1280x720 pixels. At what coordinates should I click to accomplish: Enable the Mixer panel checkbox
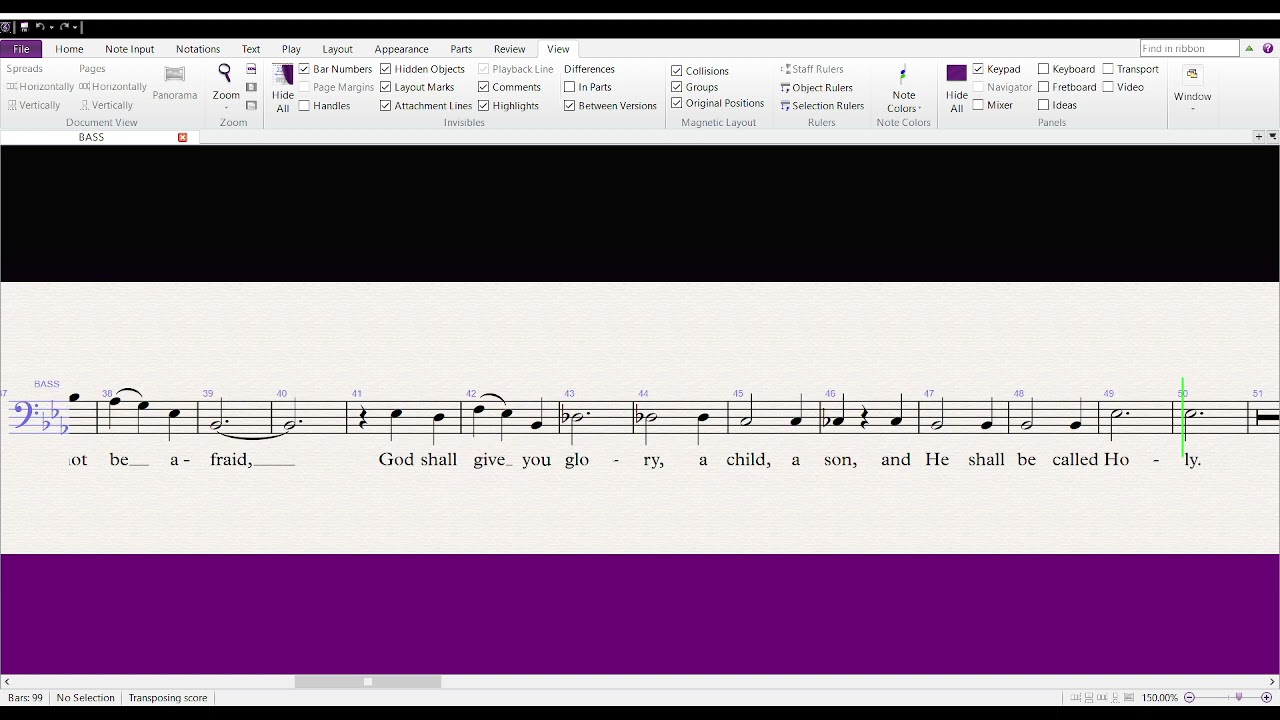tap(978, 105)
